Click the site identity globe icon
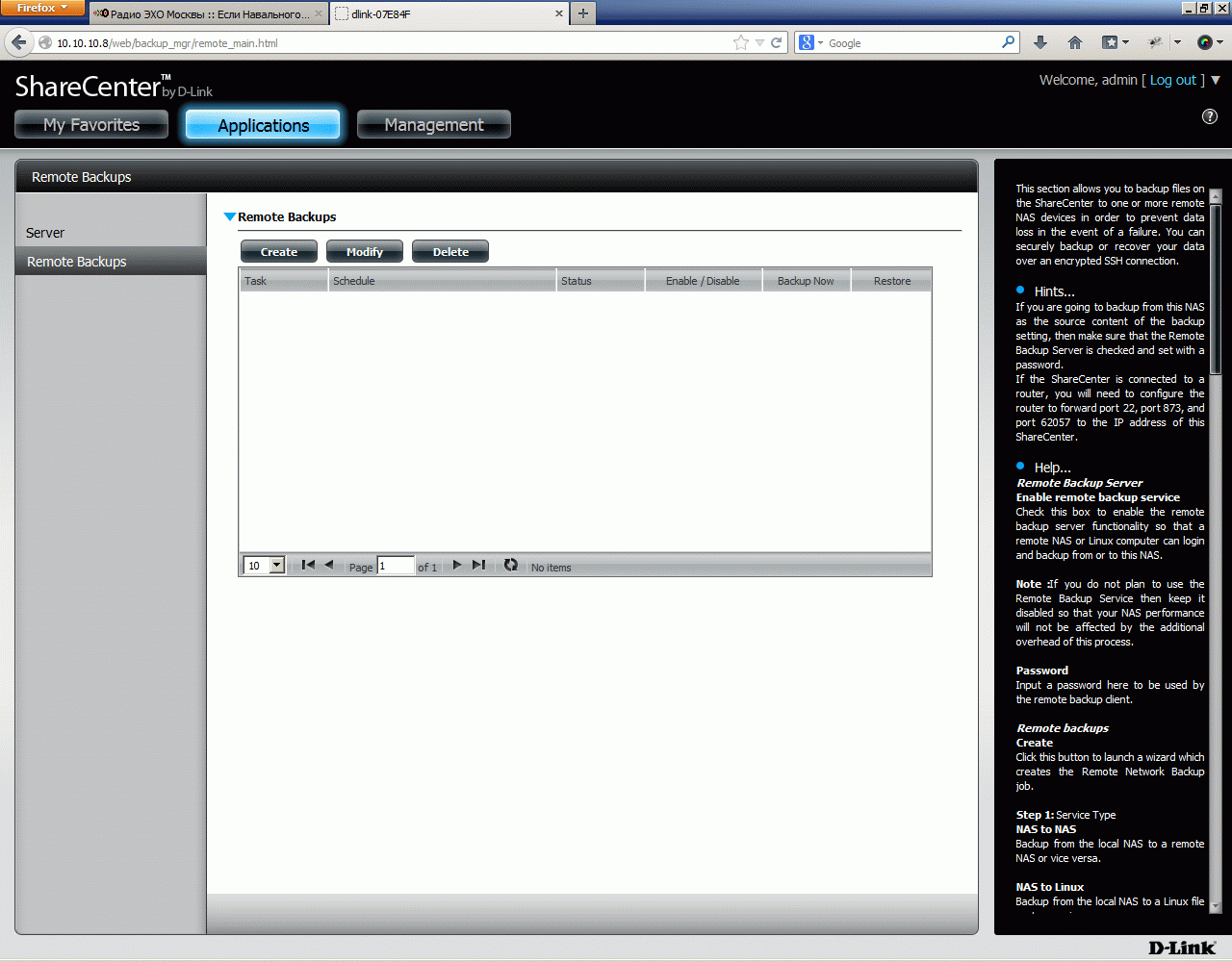The image size is (1232, 962). coord(45,42)
